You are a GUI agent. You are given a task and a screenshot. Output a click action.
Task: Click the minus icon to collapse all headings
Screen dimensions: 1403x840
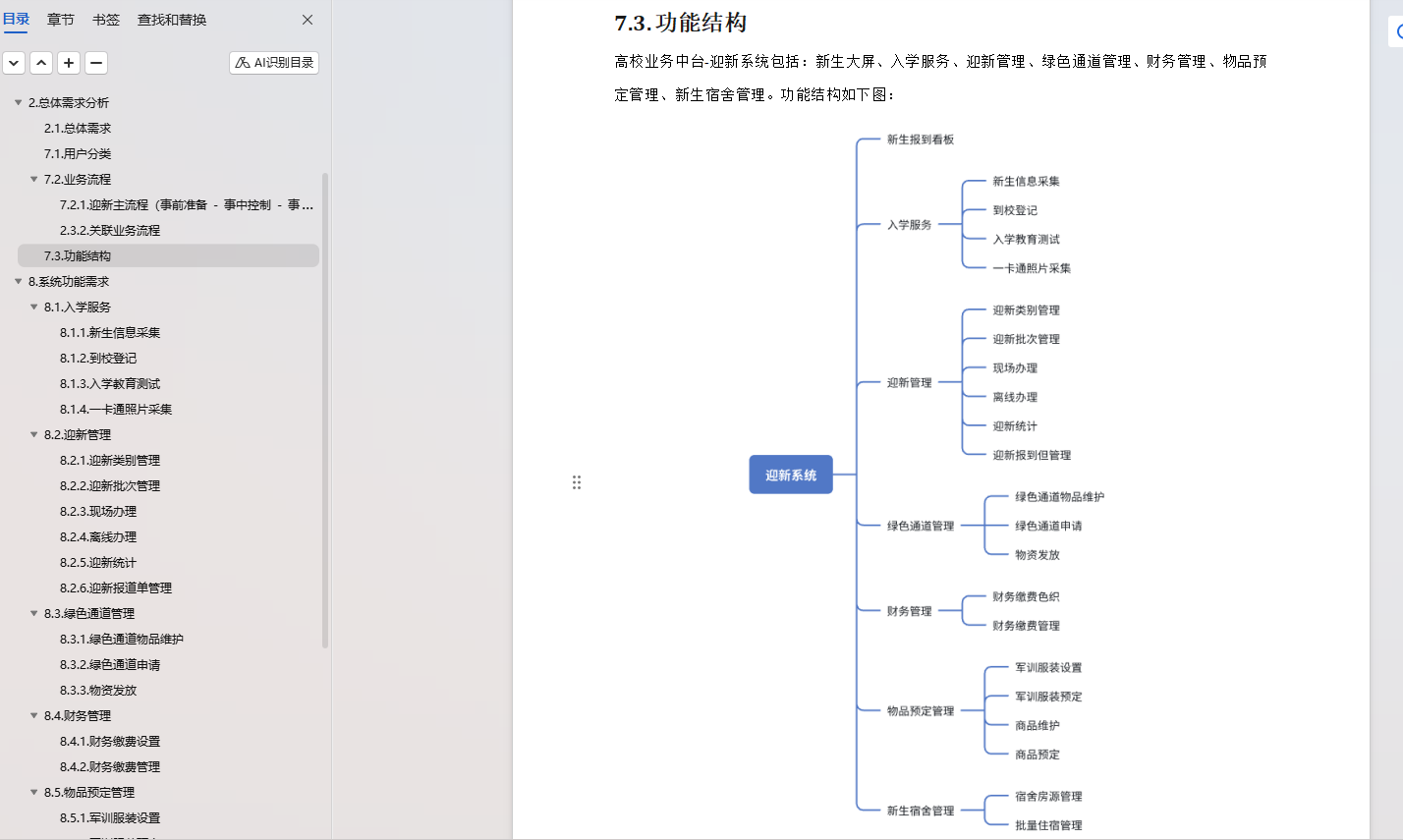[x=95, y=62]
